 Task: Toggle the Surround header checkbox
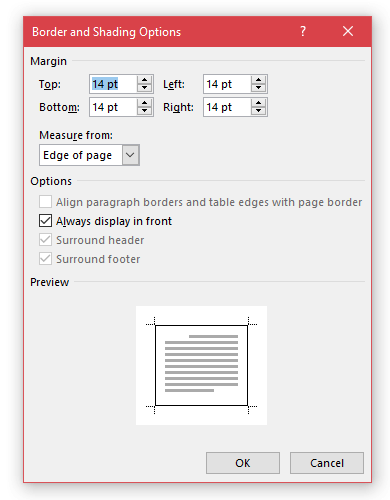(45, 240)
